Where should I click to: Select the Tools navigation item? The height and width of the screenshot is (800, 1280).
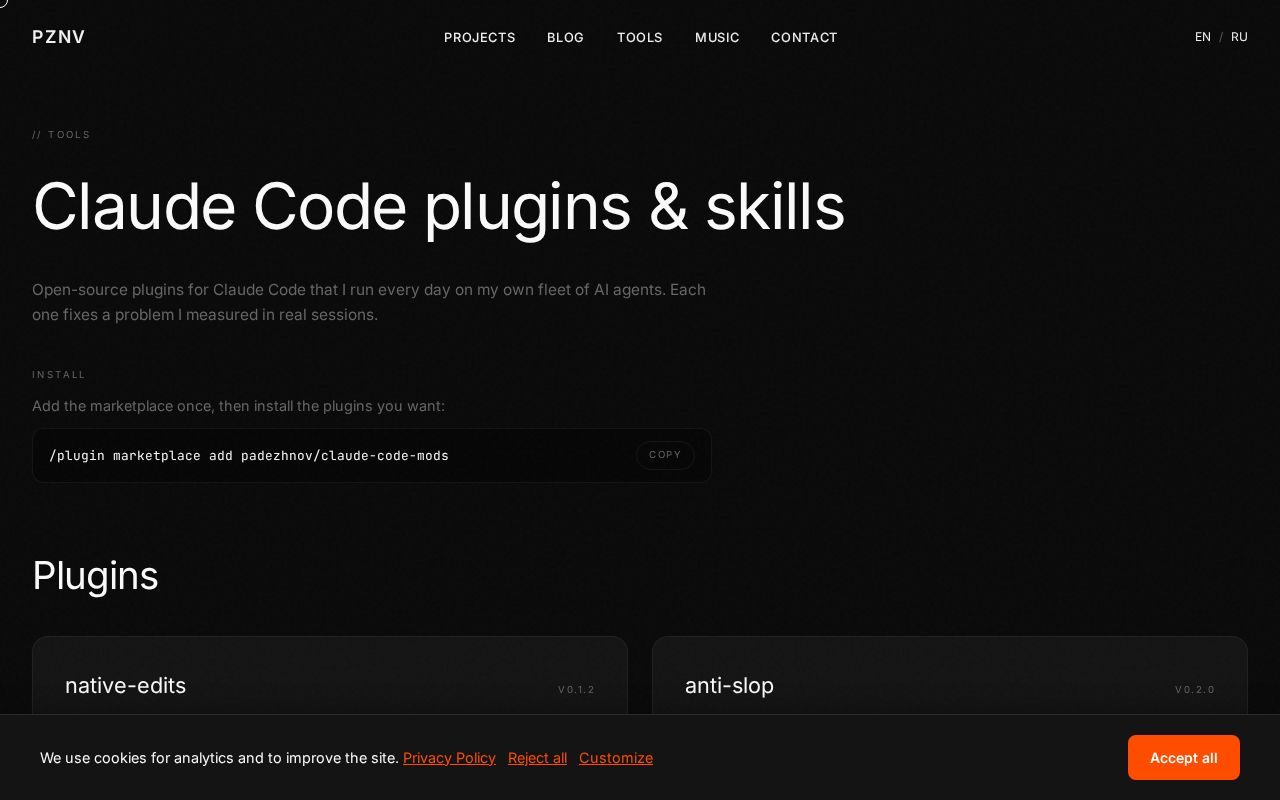(x=640, y=37)
